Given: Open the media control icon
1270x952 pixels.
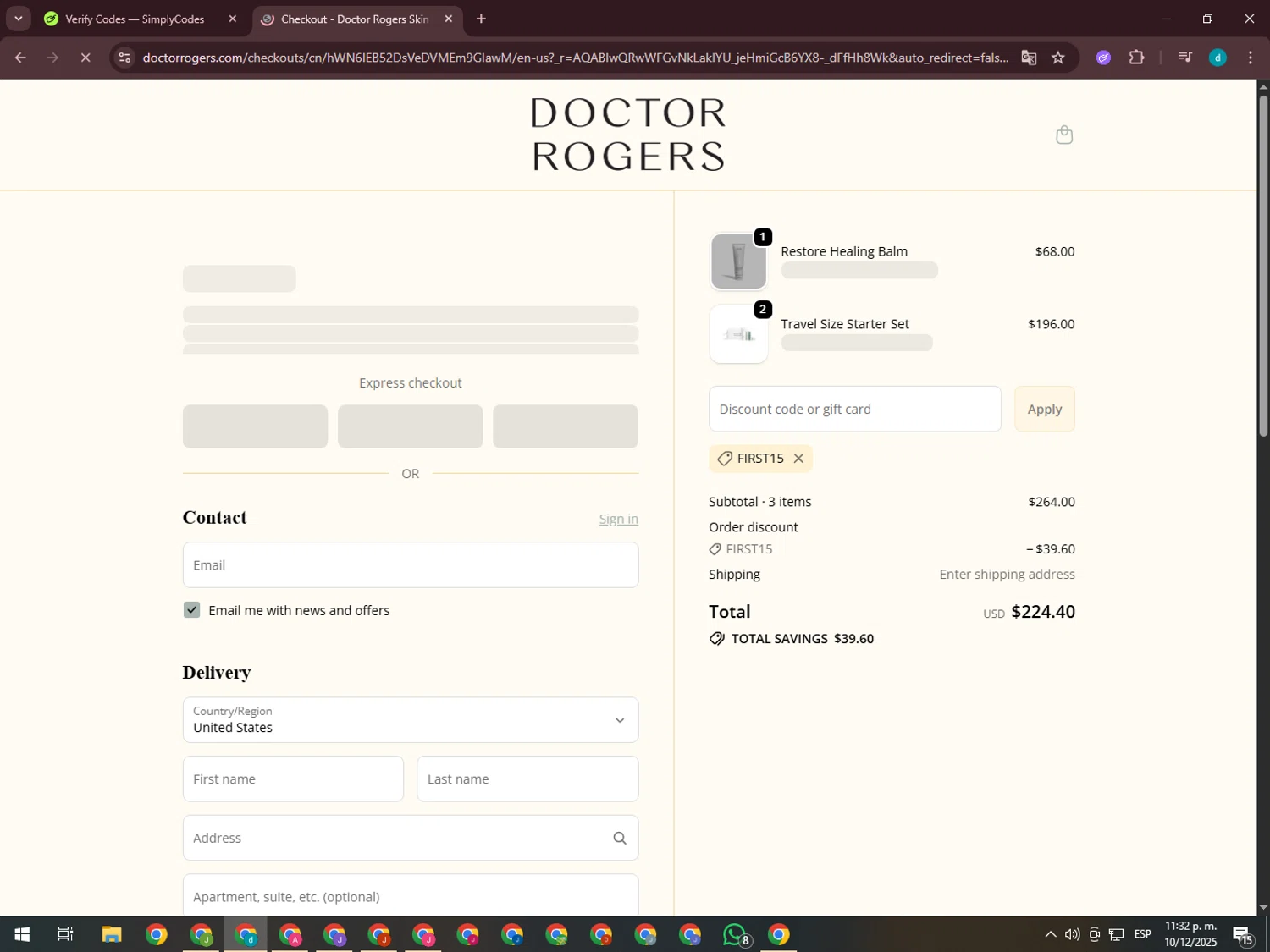Looking at the screenshot, I should [1184, 58].
